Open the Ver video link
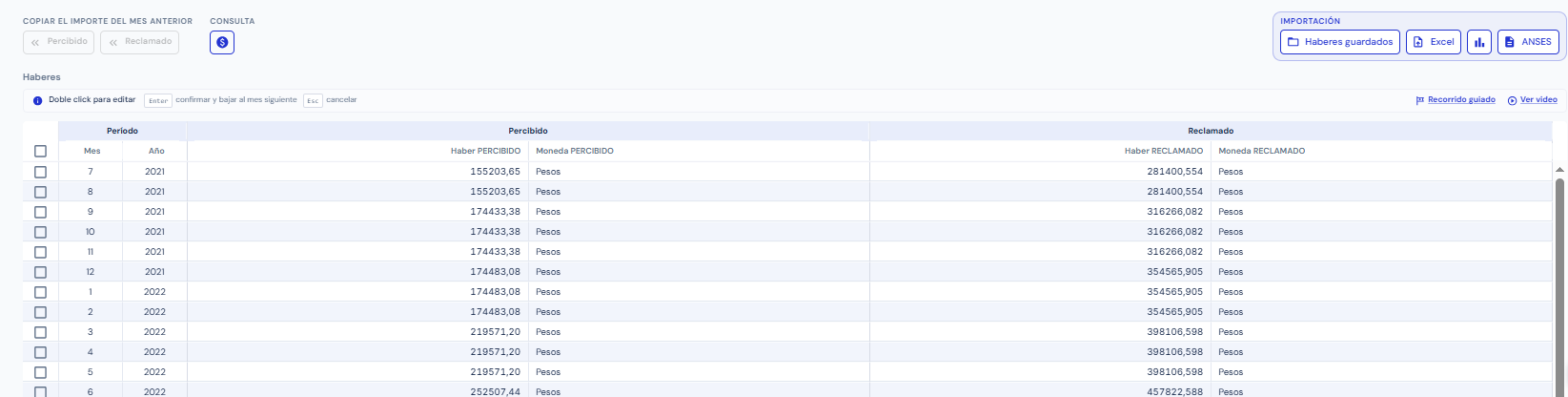 (1533, 100)
